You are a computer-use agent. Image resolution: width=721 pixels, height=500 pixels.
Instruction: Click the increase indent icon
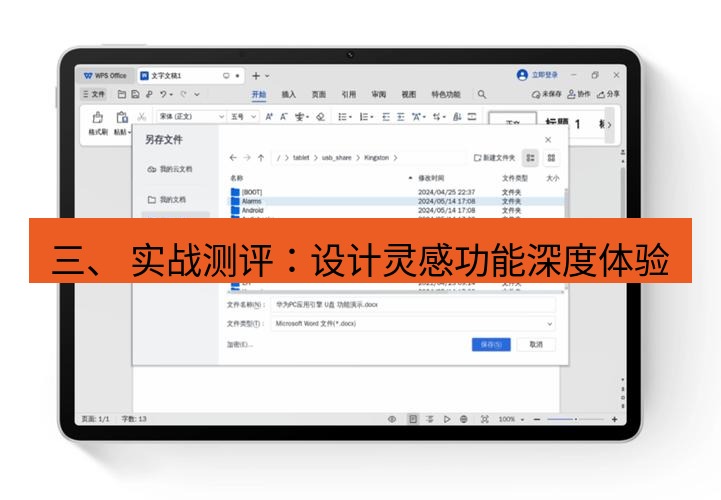401,117
